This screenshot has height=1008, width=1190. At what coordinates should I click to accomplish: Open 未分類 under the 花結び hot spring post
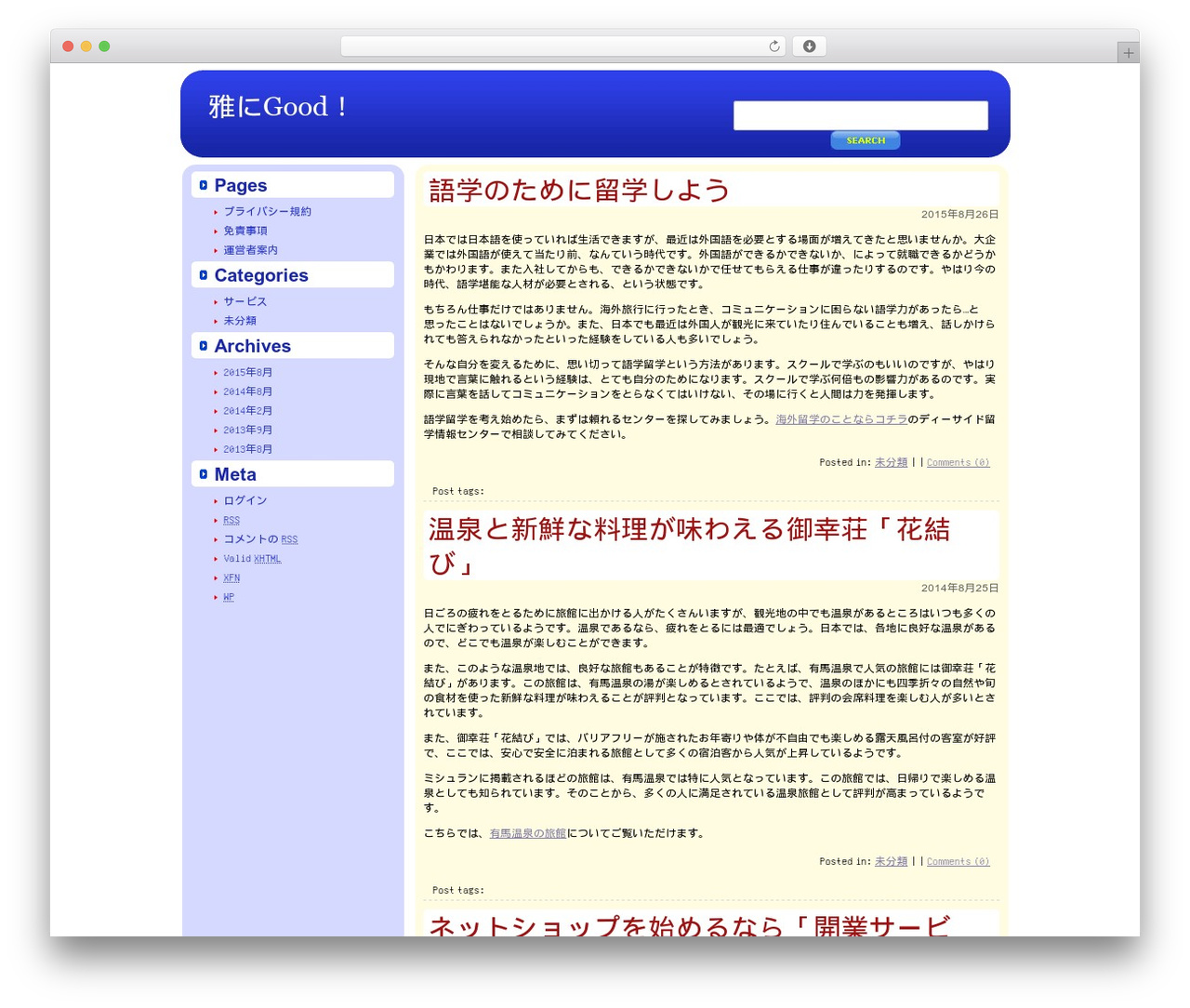tap(891, 861)
